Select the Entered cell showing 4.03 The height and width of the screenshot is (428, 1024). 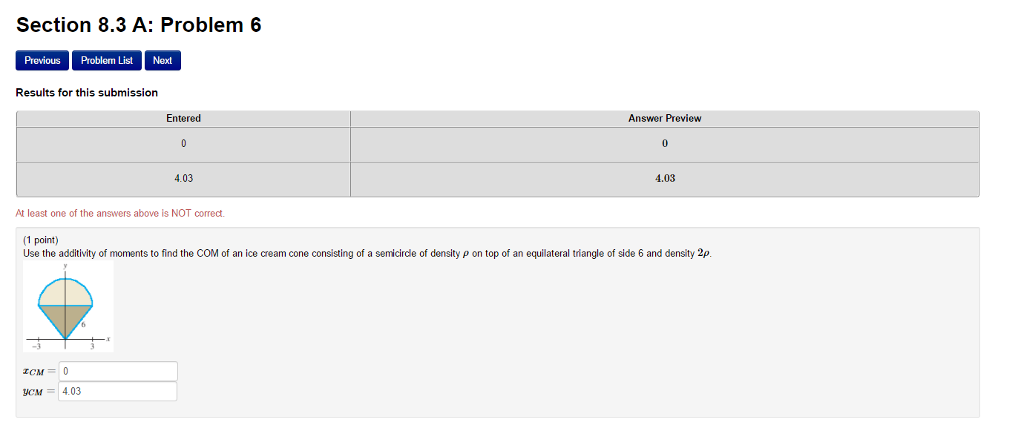(184, 178)
